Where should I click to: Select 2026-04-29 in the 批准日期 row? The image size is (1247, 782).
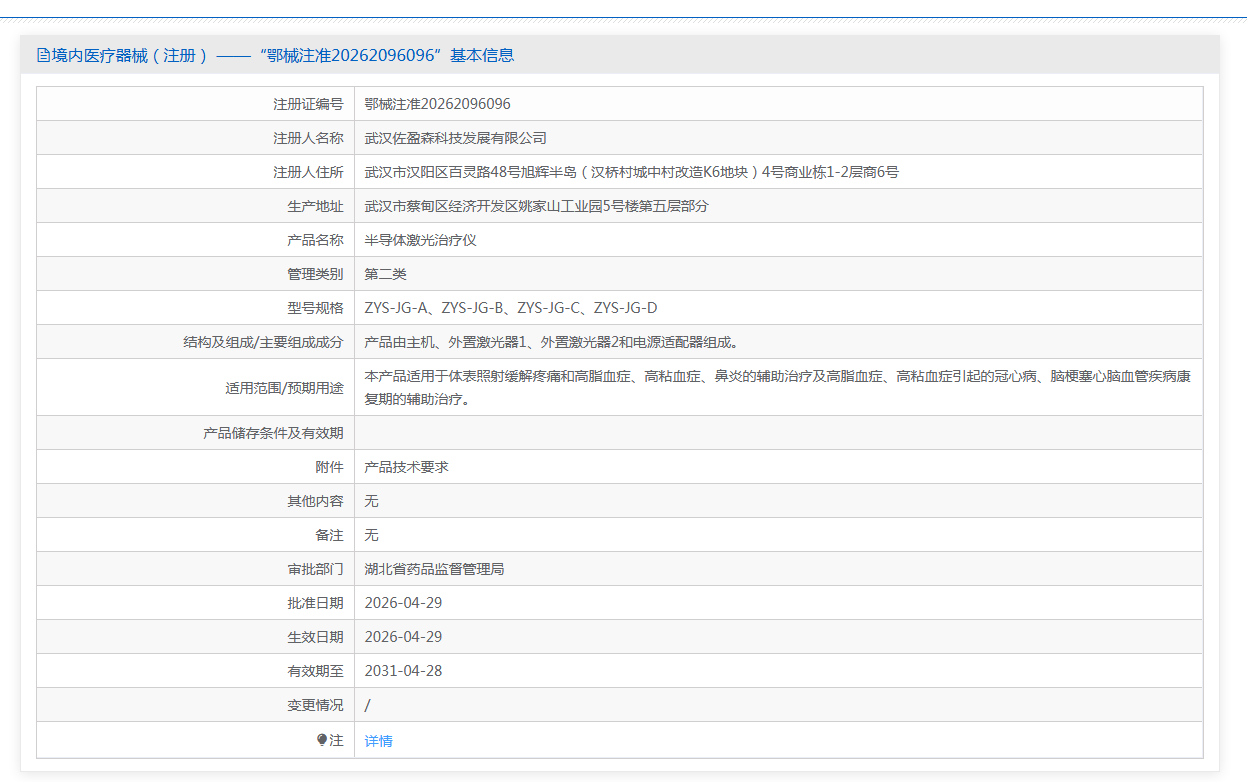[x=404, y=603]
